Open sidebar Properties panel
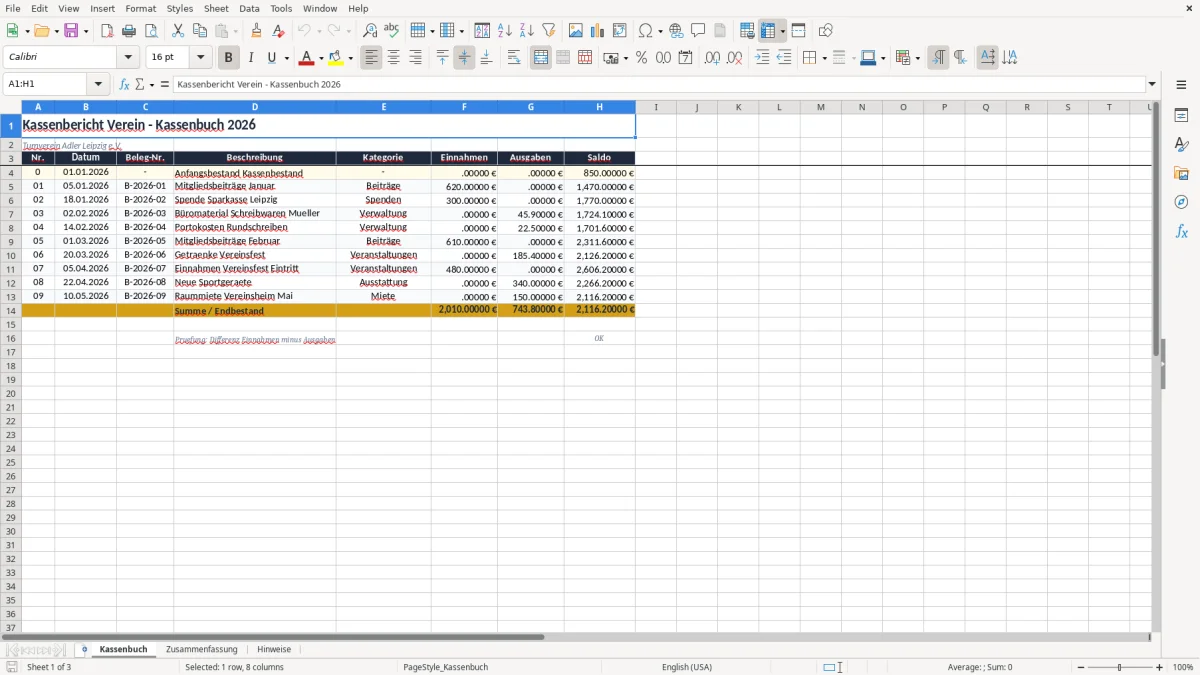The height and width of the screenshot is (675, 1200). point(1181,116)
